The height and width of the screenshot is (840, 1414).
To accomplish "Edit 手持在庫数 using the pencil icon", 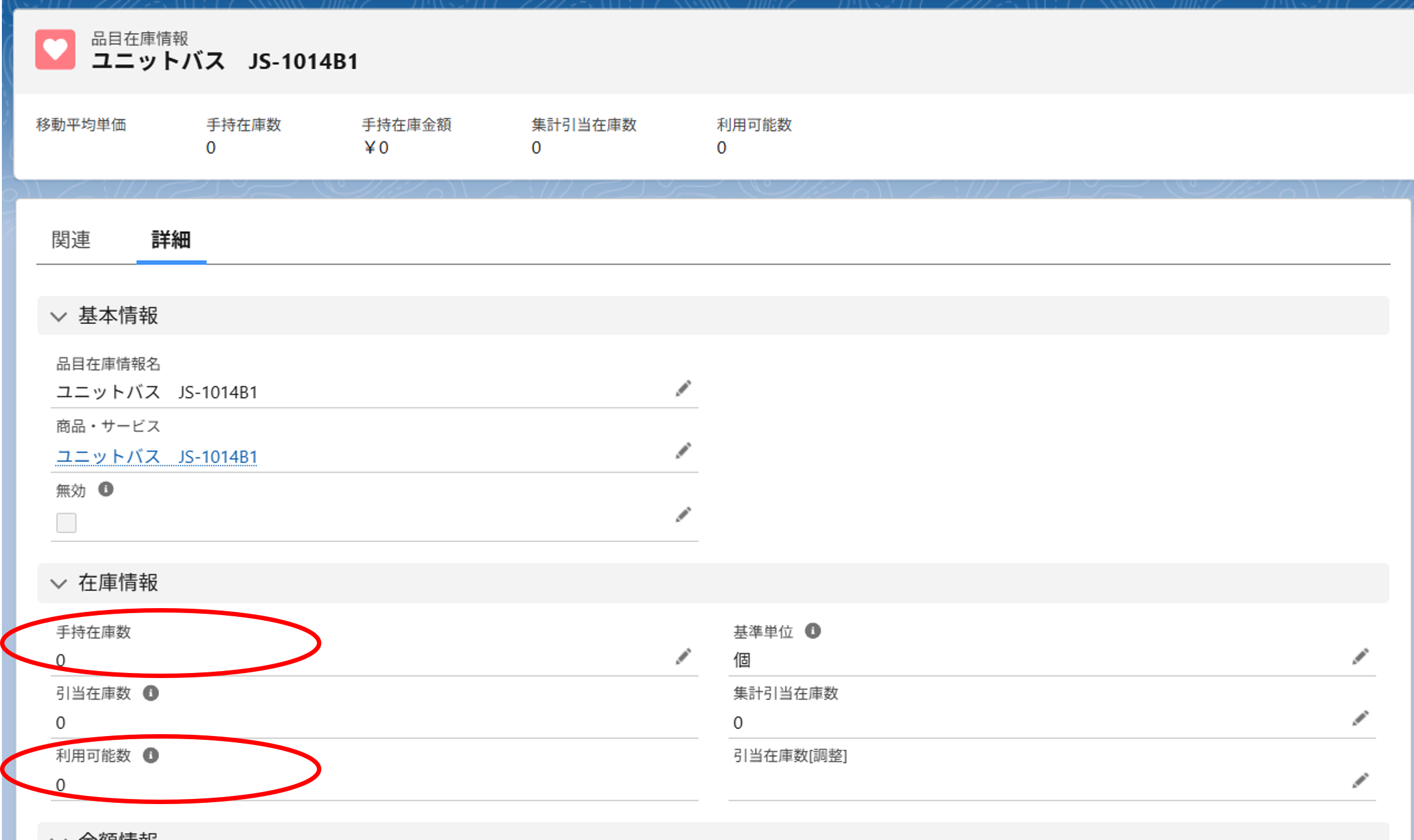I will tap(683, 657).
